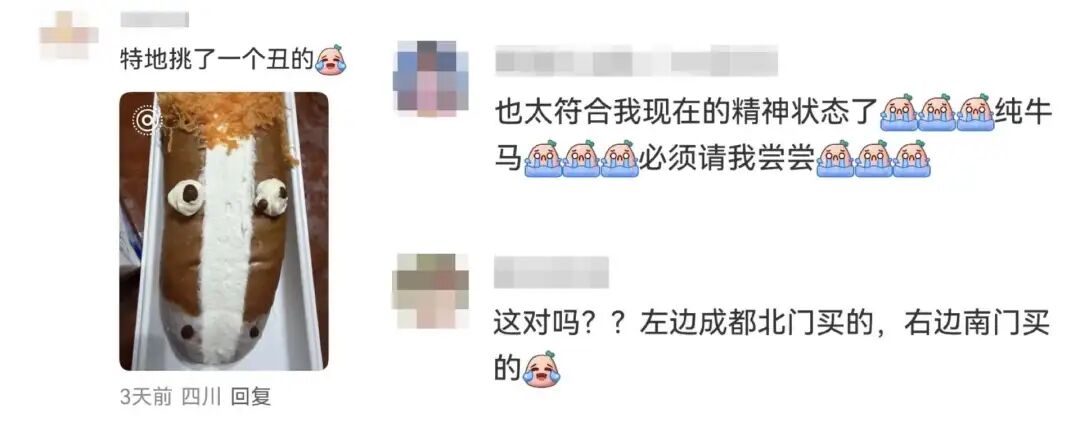The image size is (1080, 431).
Task: Click crying emoji after 特地挑了一个丑的
Action: pyautogui.click(x=331, y=60)
